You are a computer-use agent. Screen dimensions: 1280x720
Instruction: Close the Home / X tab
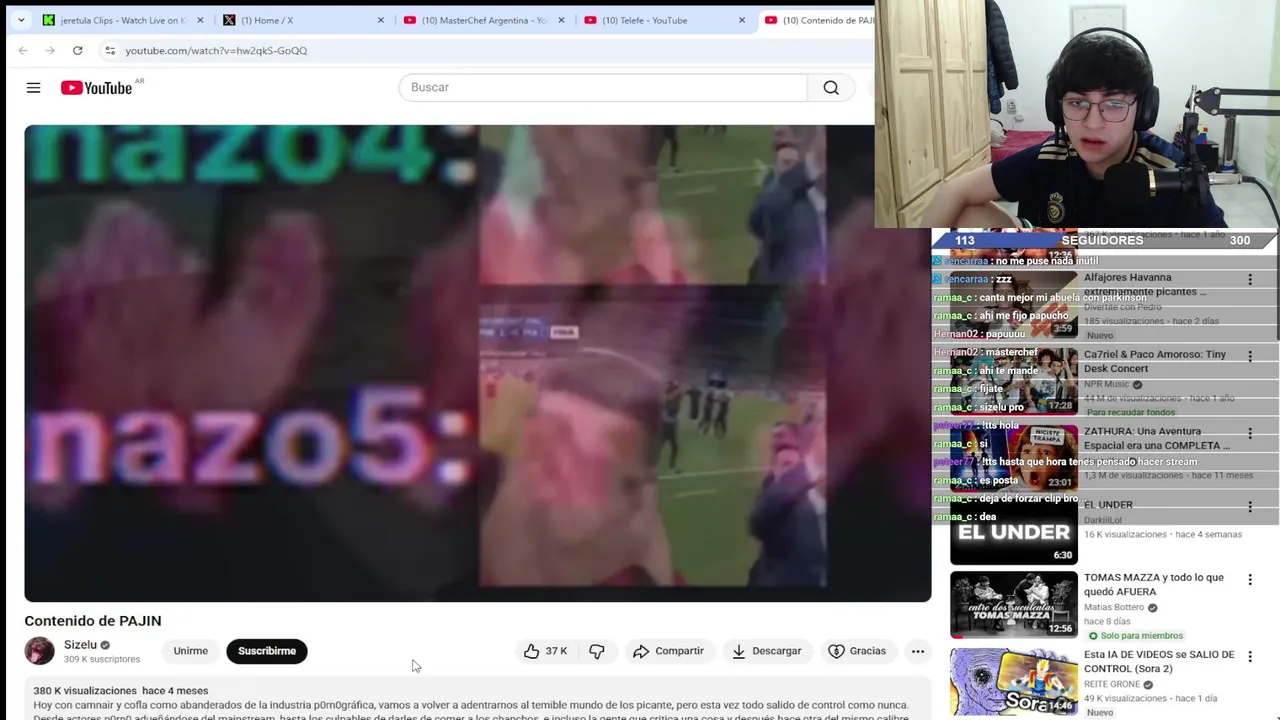[x=380, y=20]
